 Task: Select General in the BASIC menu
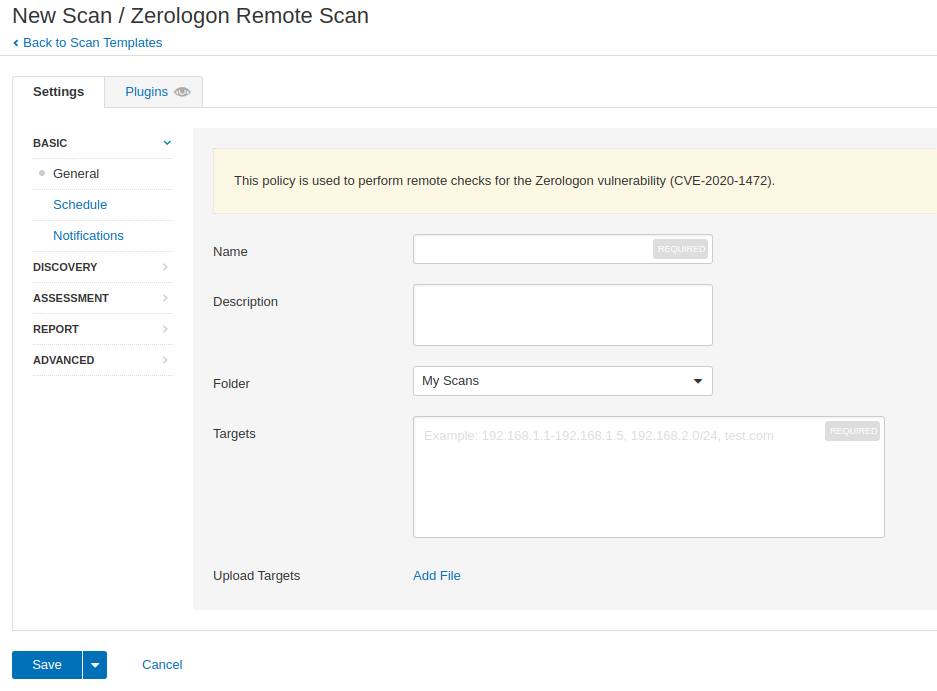coord(76,174)
